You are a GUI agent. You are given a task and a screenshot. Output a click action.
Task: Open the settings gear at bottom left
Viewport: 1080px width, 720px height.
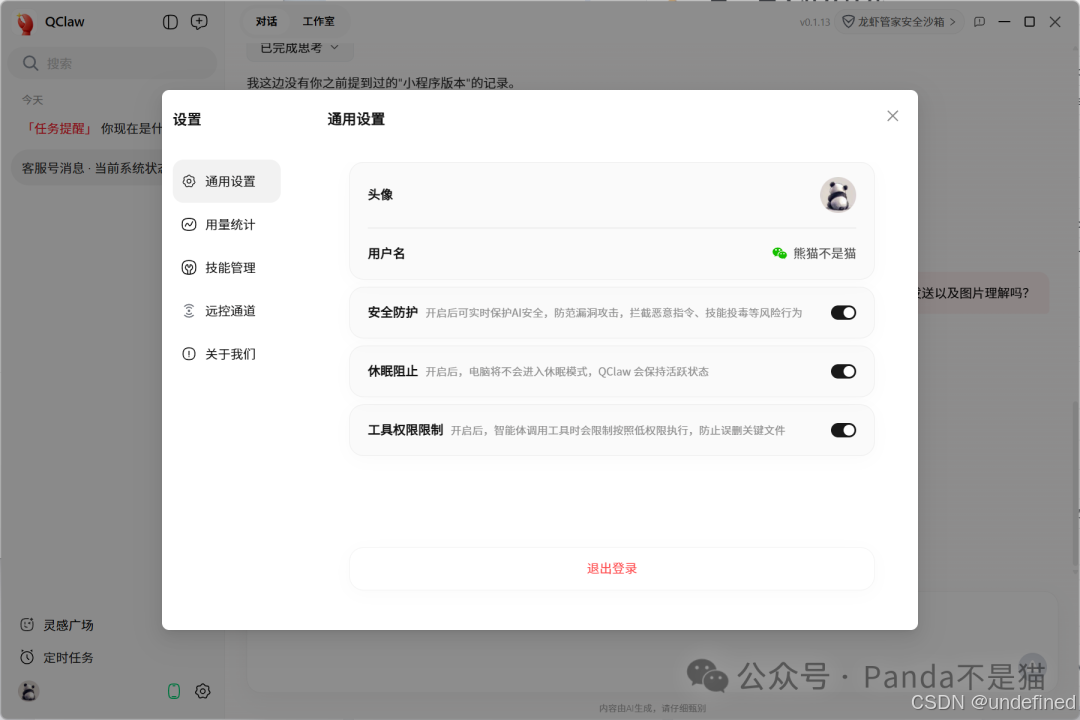click(203, 691)
